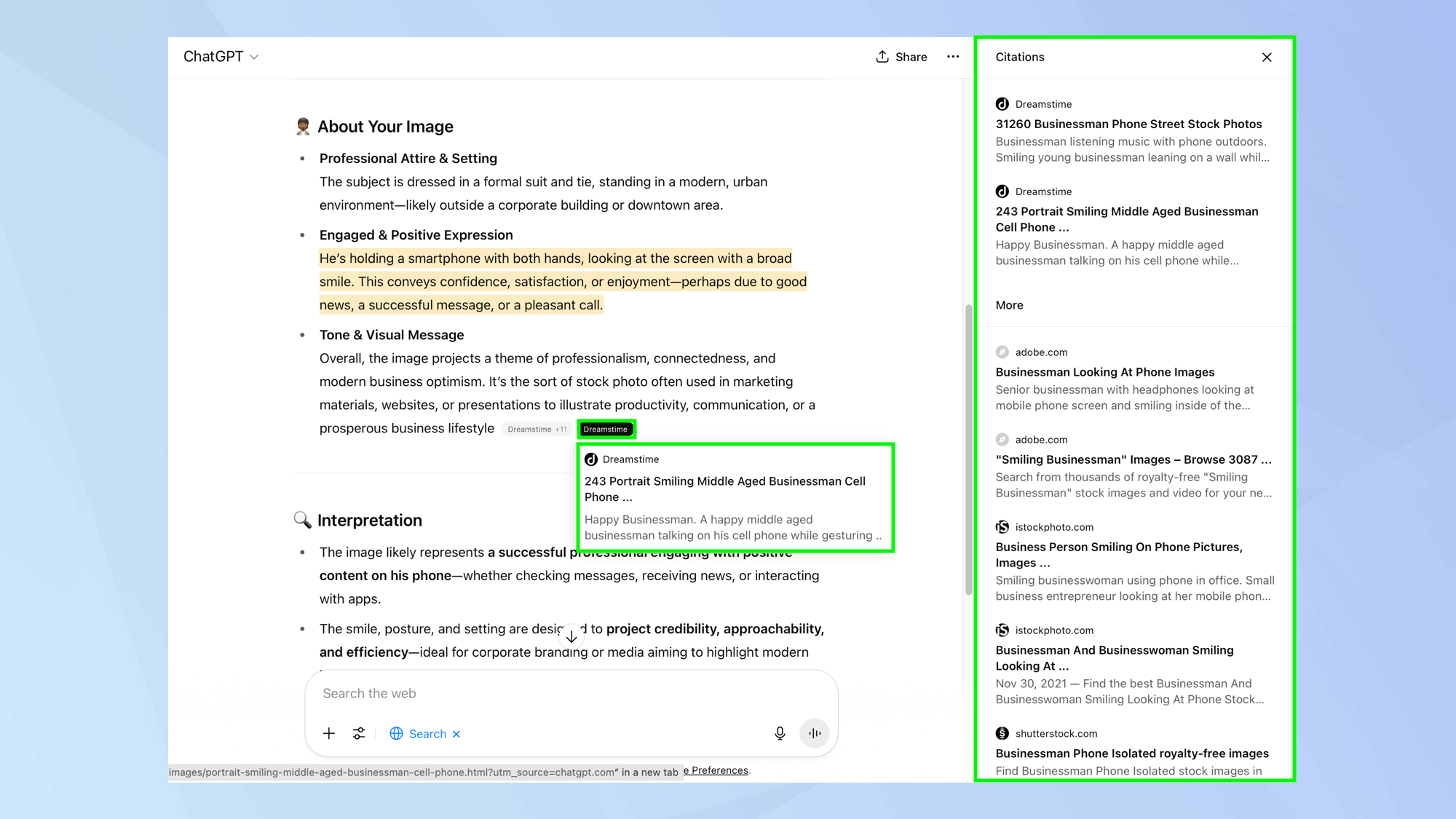Screen dimensions: 1456x819
Task: Click the Search the web input field
Action: coord(510,693)
